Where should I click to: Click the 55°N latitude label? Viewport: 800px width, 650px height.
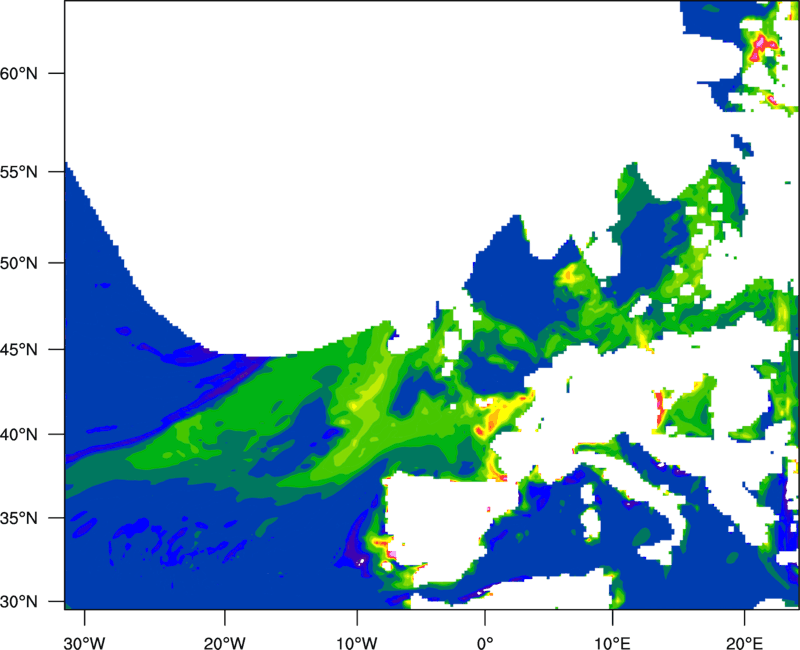tap(19, 172)
